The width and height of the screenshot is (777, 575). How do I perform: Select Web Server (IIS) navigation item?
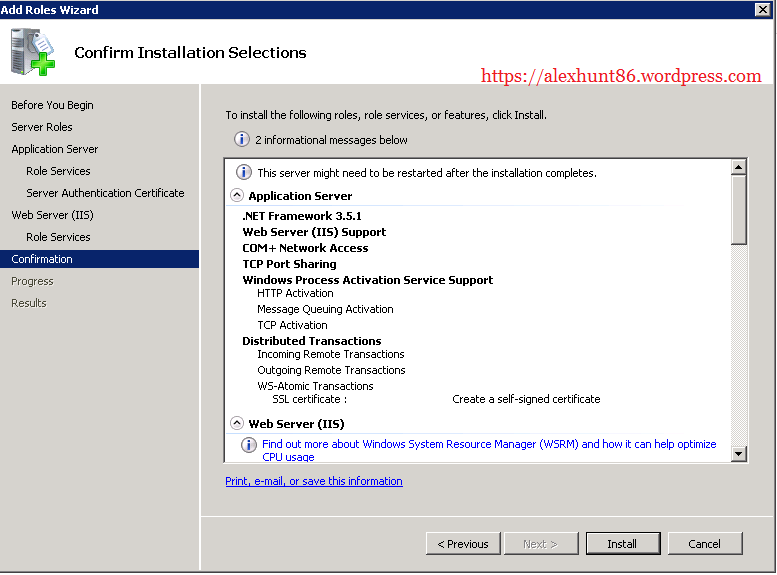(52, 215)
